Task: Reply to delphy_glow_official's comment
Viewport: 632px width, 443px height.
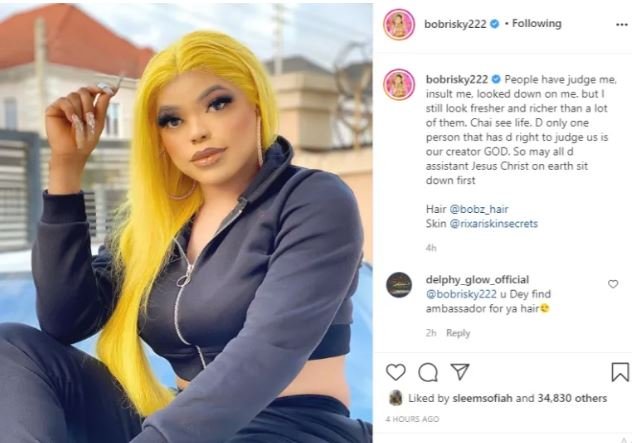Action: (x=458, y=333)
